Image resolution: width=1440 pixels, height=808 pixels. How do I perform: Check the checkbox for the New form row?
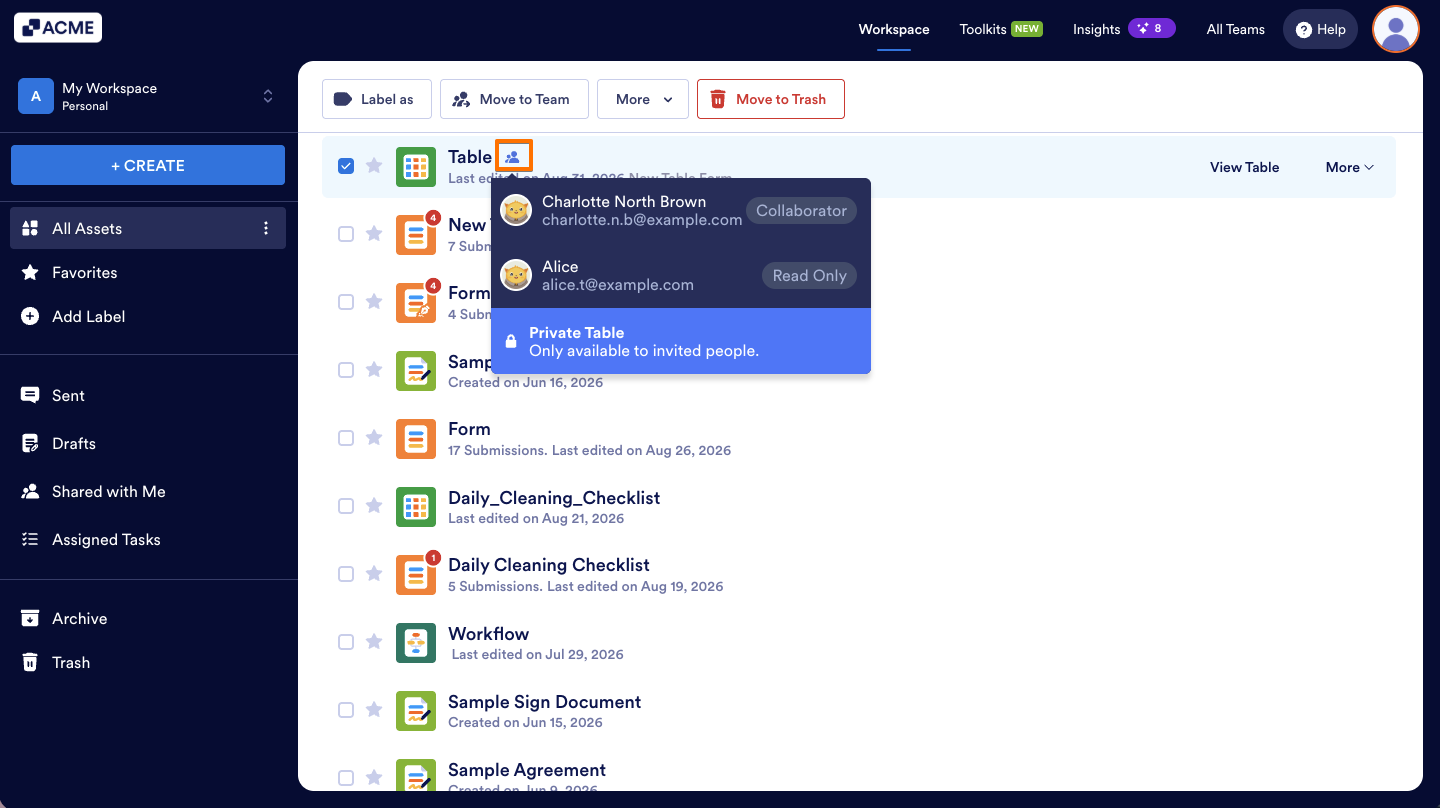tap(346, 234)
